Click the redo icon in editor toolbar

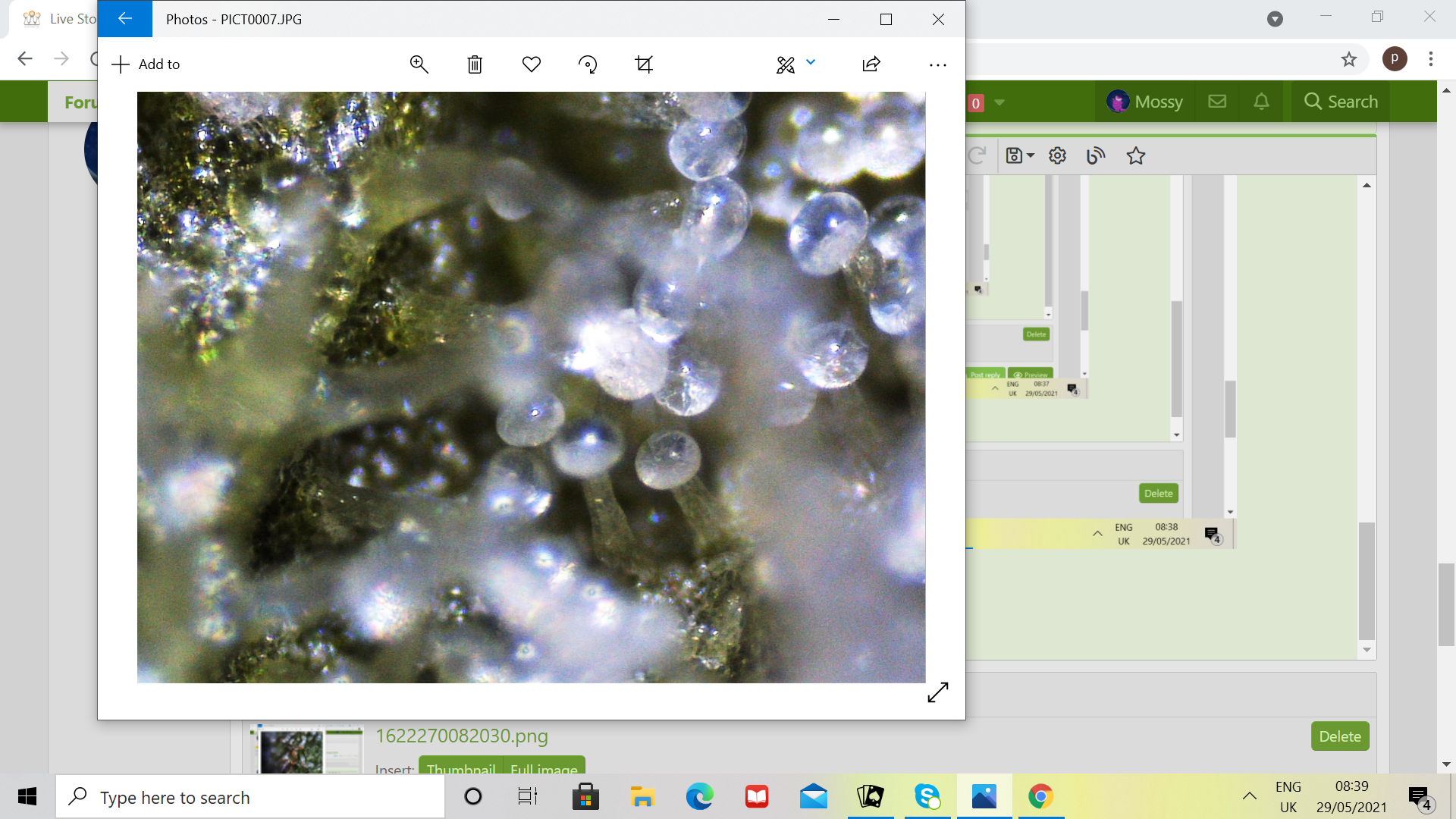click(x=977, y=155)
